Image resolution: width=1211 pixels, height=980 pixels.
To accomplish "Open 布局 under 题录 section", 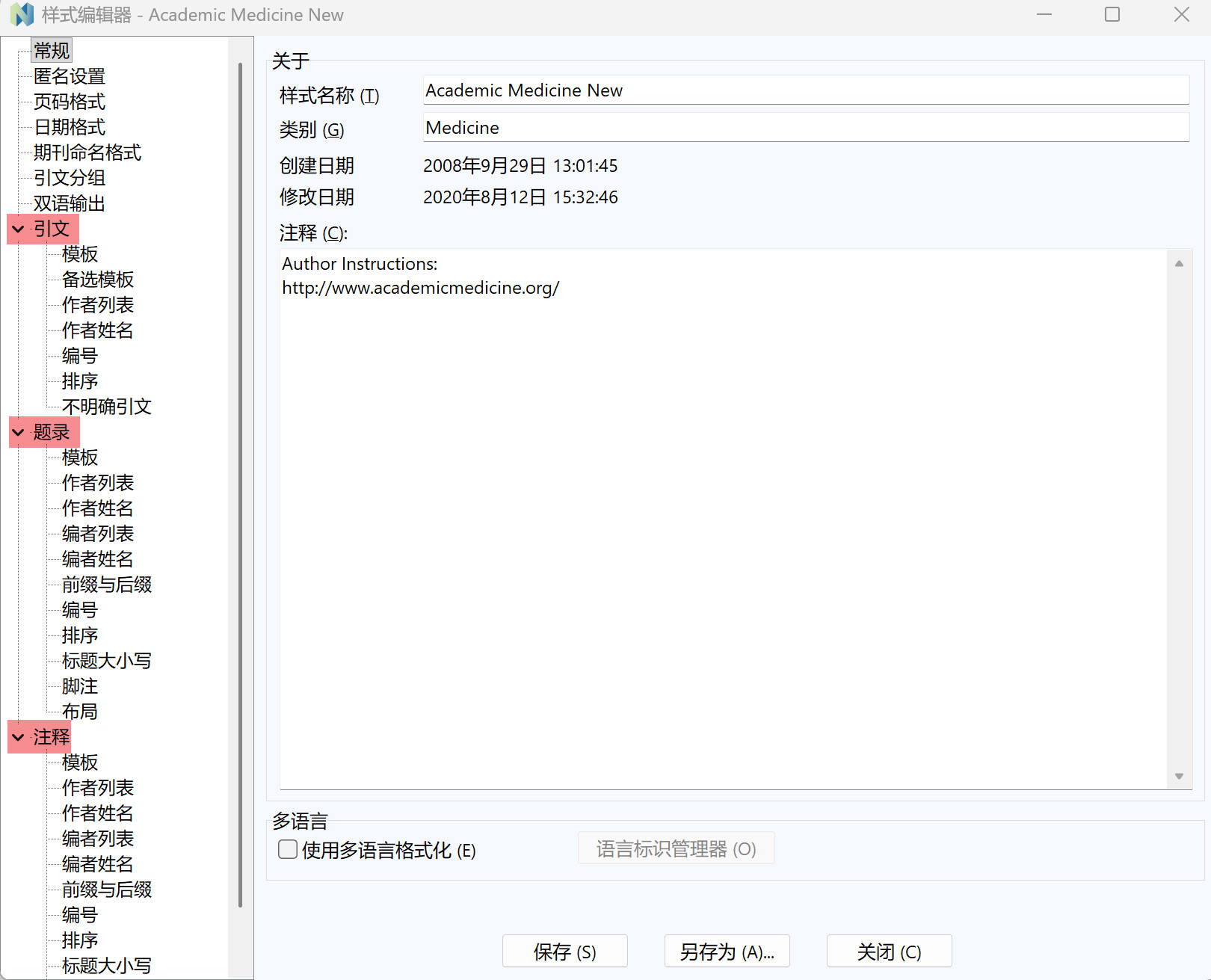I will [x=80, y=712].
